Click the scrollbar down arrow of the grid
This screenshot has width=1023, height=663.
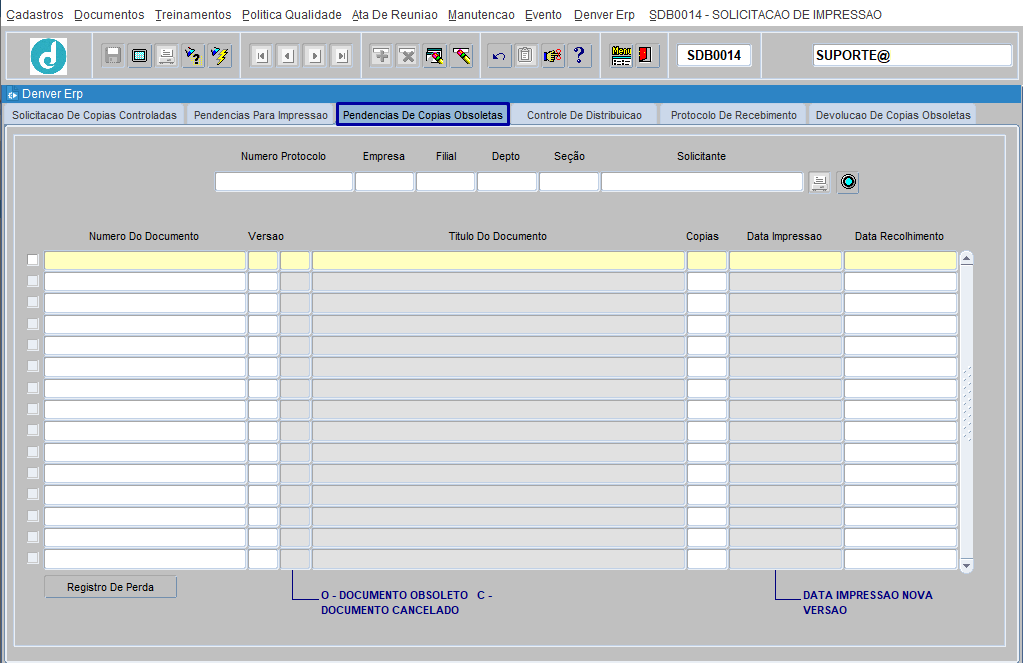pos(966,565)
